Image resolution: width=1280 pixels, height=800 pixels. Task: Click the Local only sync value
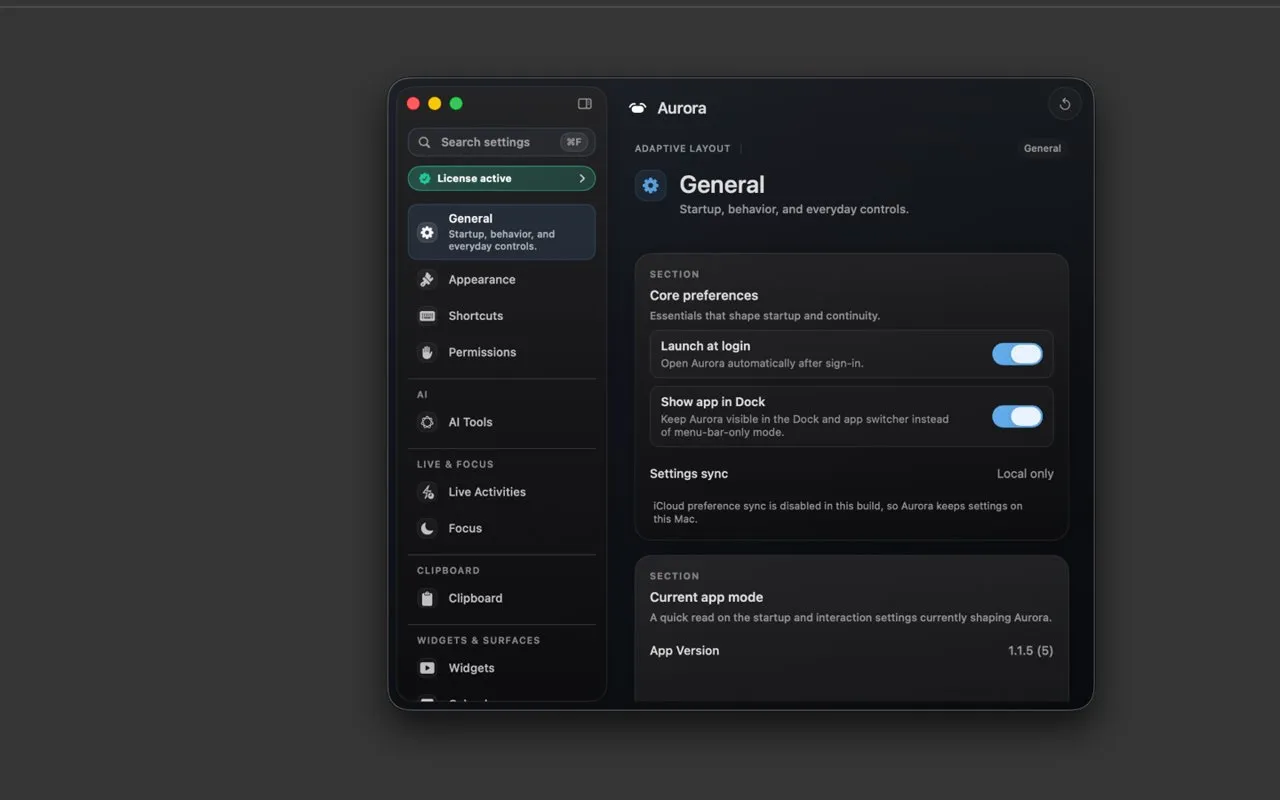click(1025, 474)
